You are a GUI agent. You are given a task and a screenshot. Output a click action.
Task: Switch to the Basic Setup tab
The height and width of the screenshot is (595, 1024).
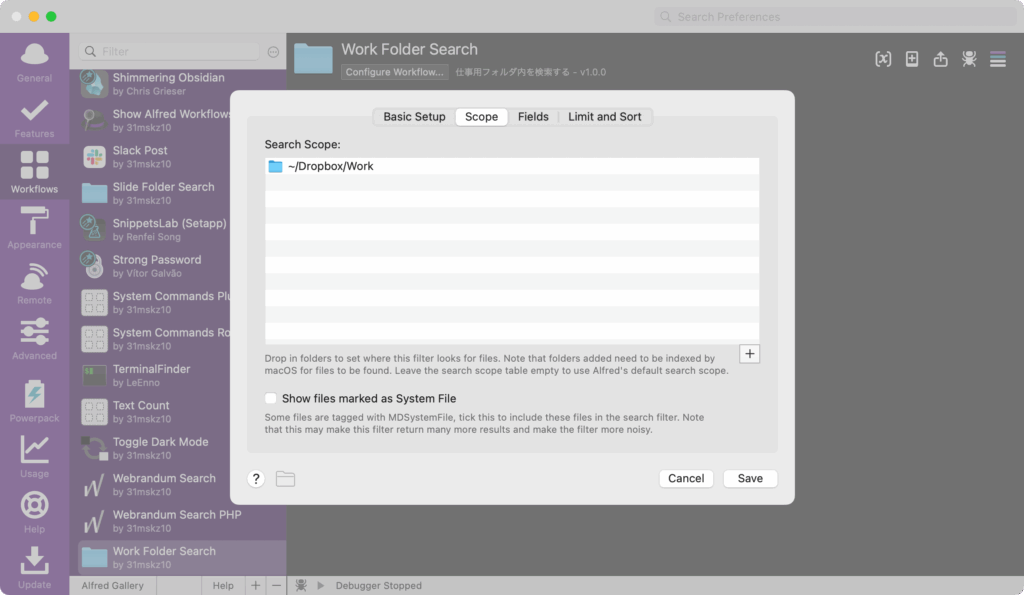[414, 117]
